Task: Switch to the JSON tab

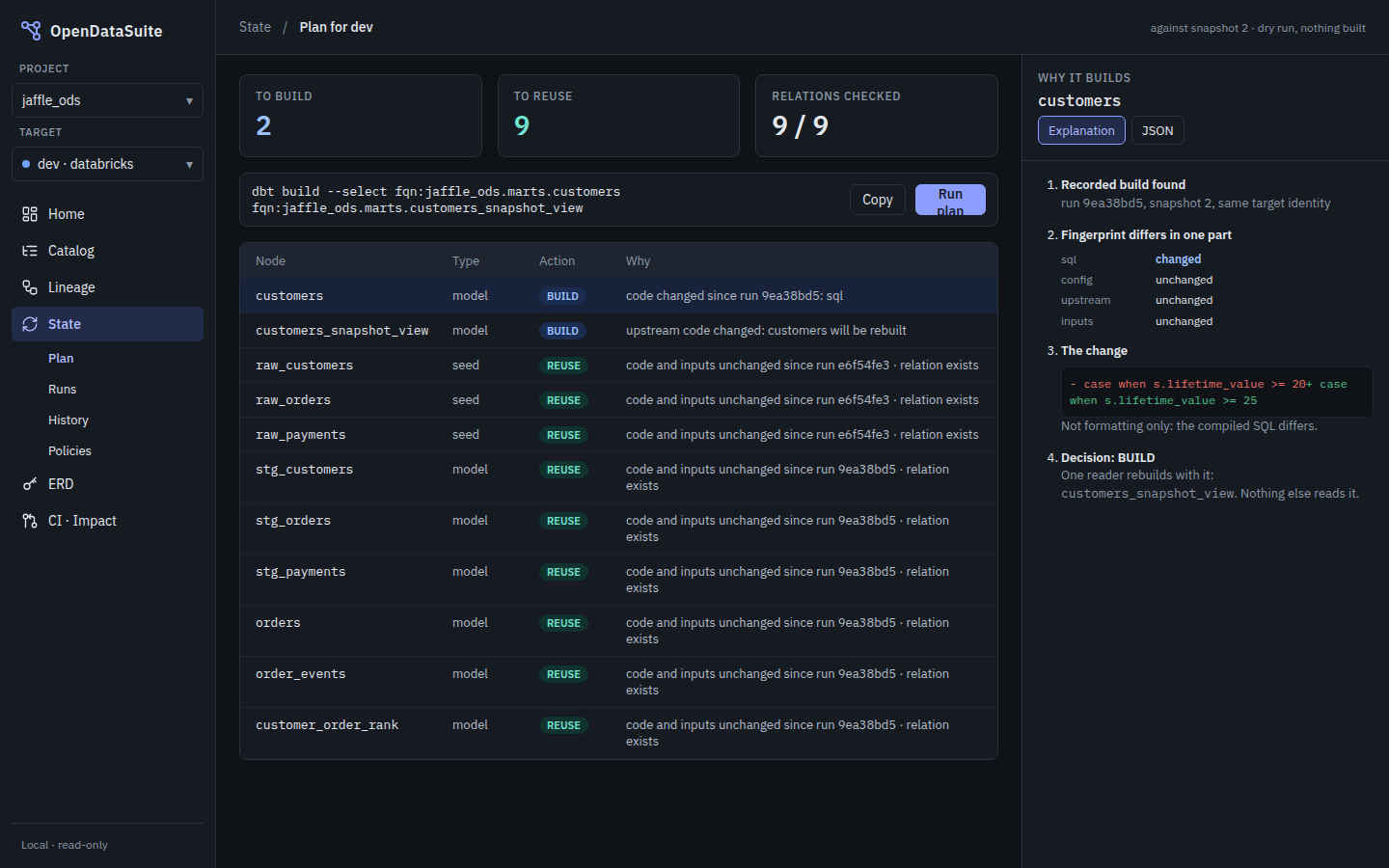Action: pos(1157,130)
